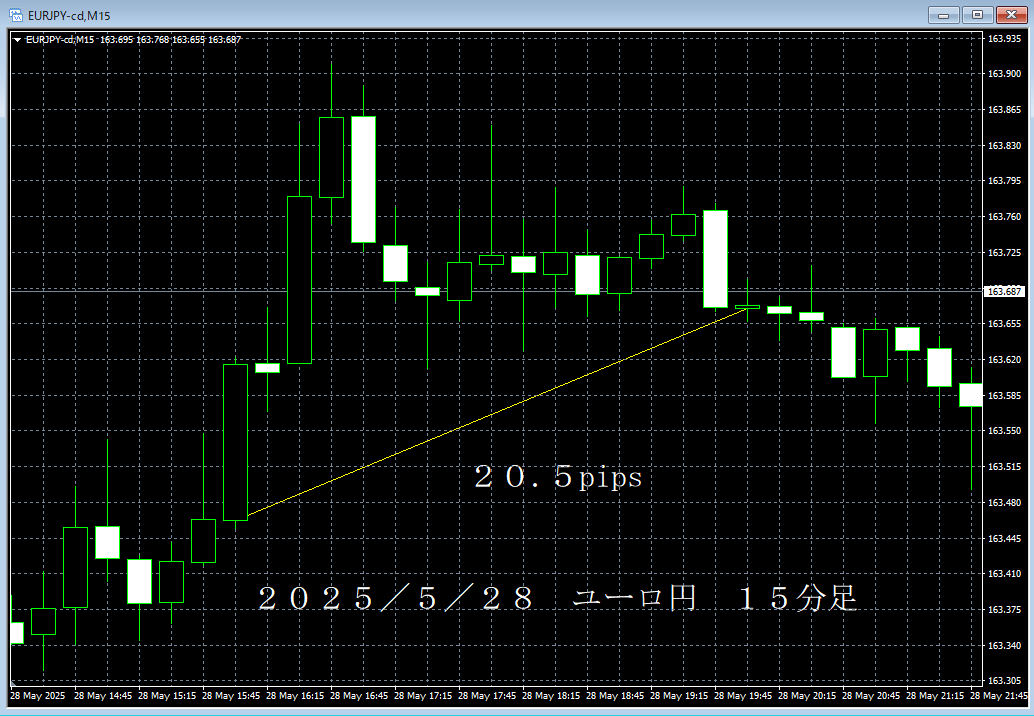Viewport: 1034px width, 716px height.
Task: Select the 20.5pips text label
Action: 558,478
